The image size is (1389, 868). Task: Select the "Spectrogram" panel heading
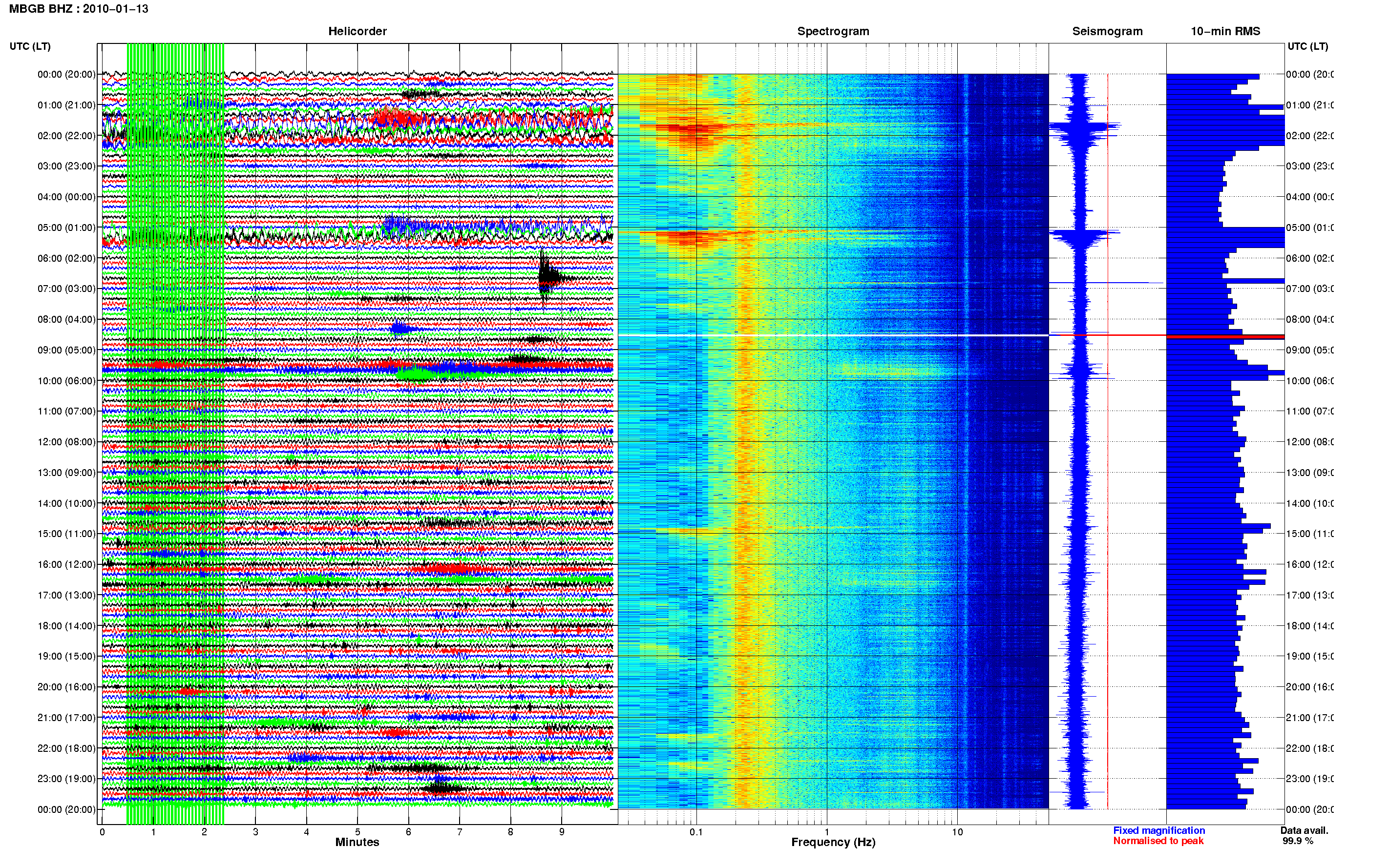833,31
